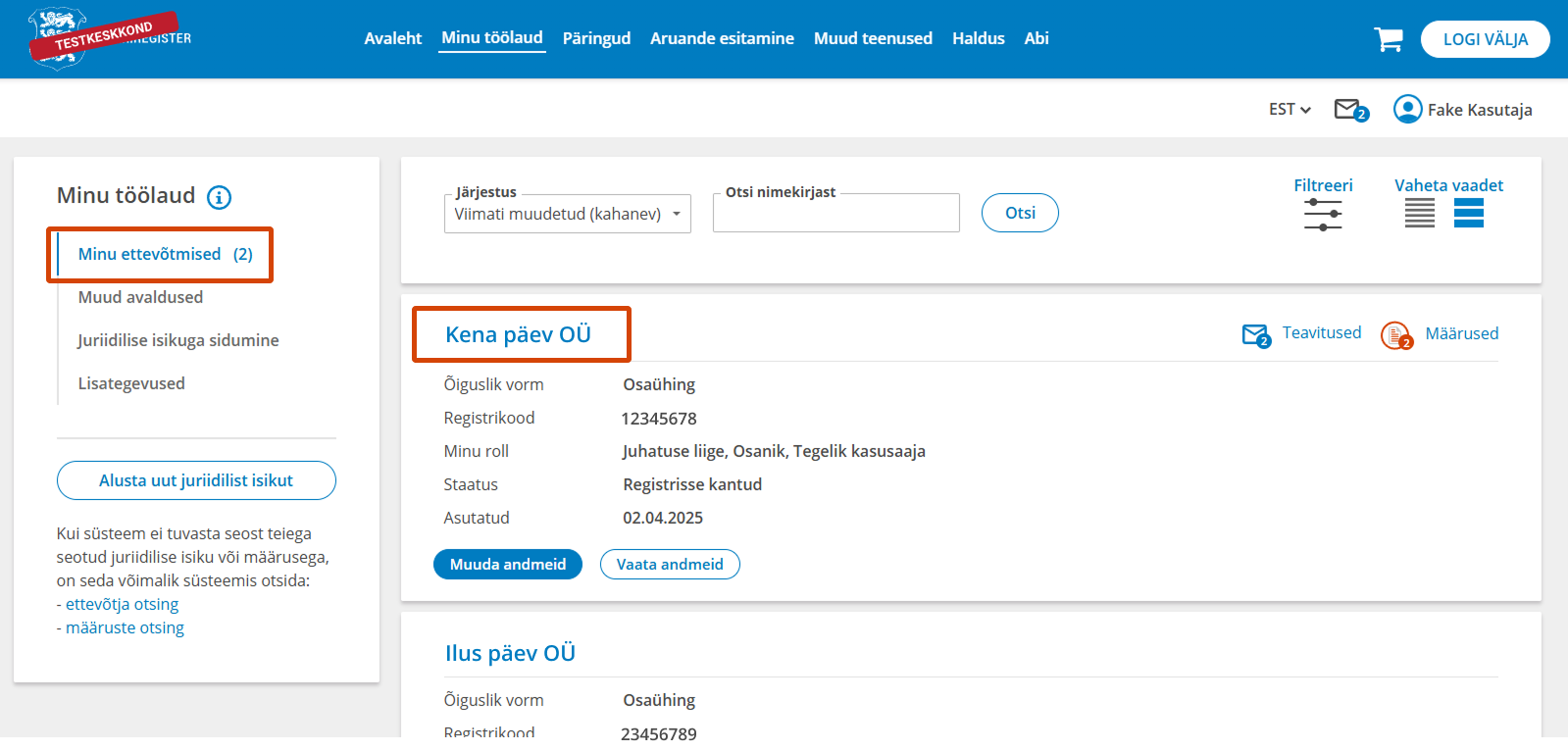
Task: Open Muud teenused menu item
Action: [873, 38]
